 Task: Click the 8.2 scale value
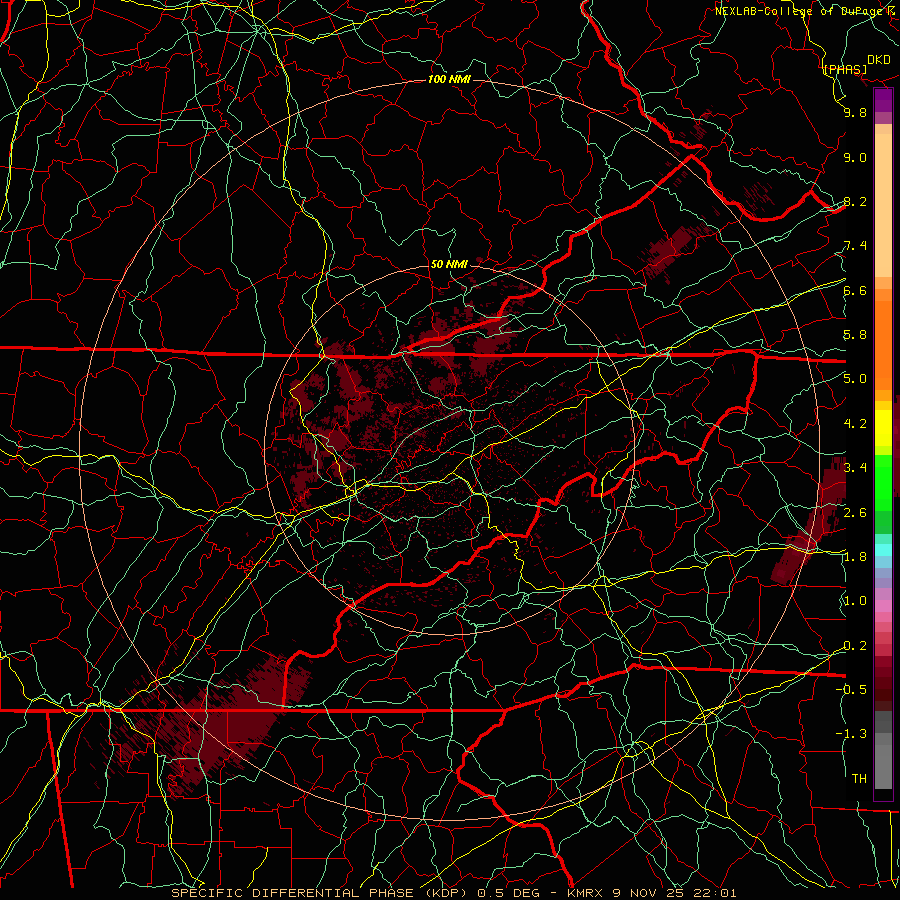pos(855,201)
